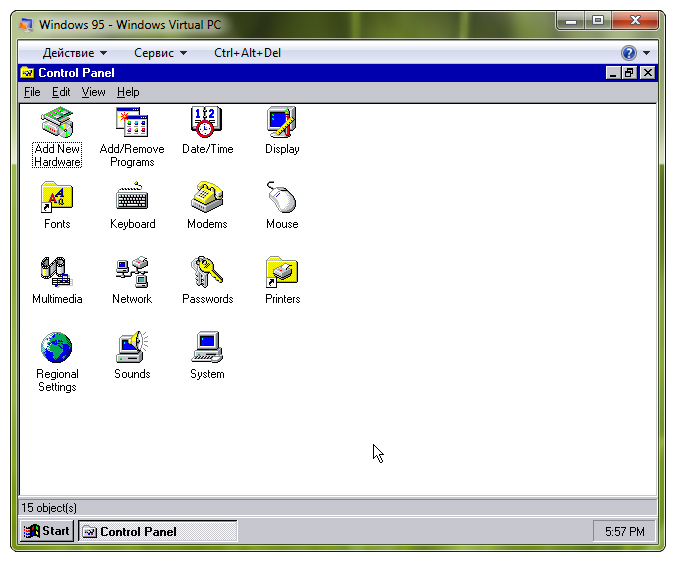The height and width of the screenshot is (562, 676).
Task: Expand the Действие dropdown menu
Action: click(x=75, y=53)
